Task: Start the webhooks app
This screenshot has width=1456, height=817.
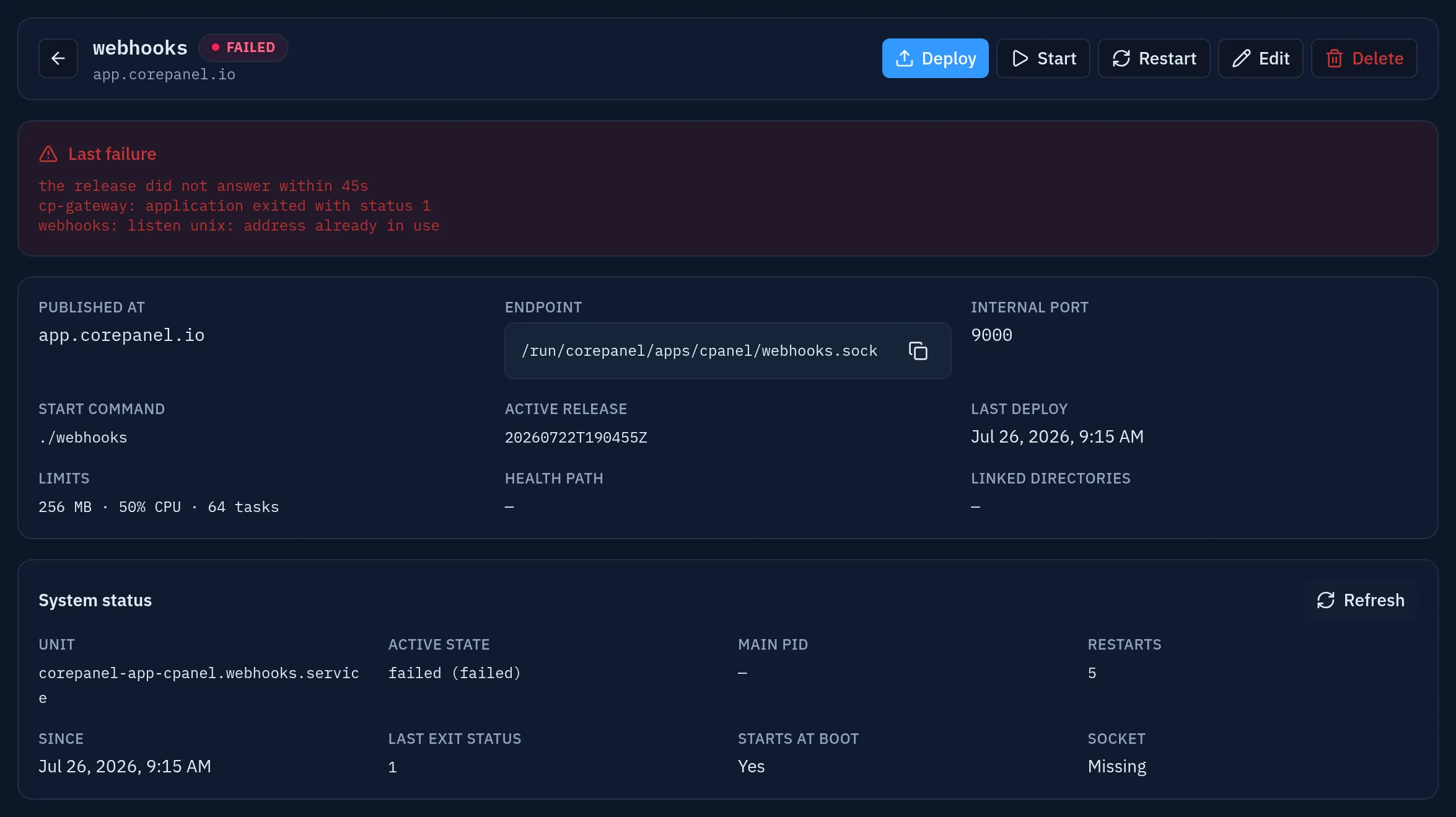Action: tap(1043, 58)
